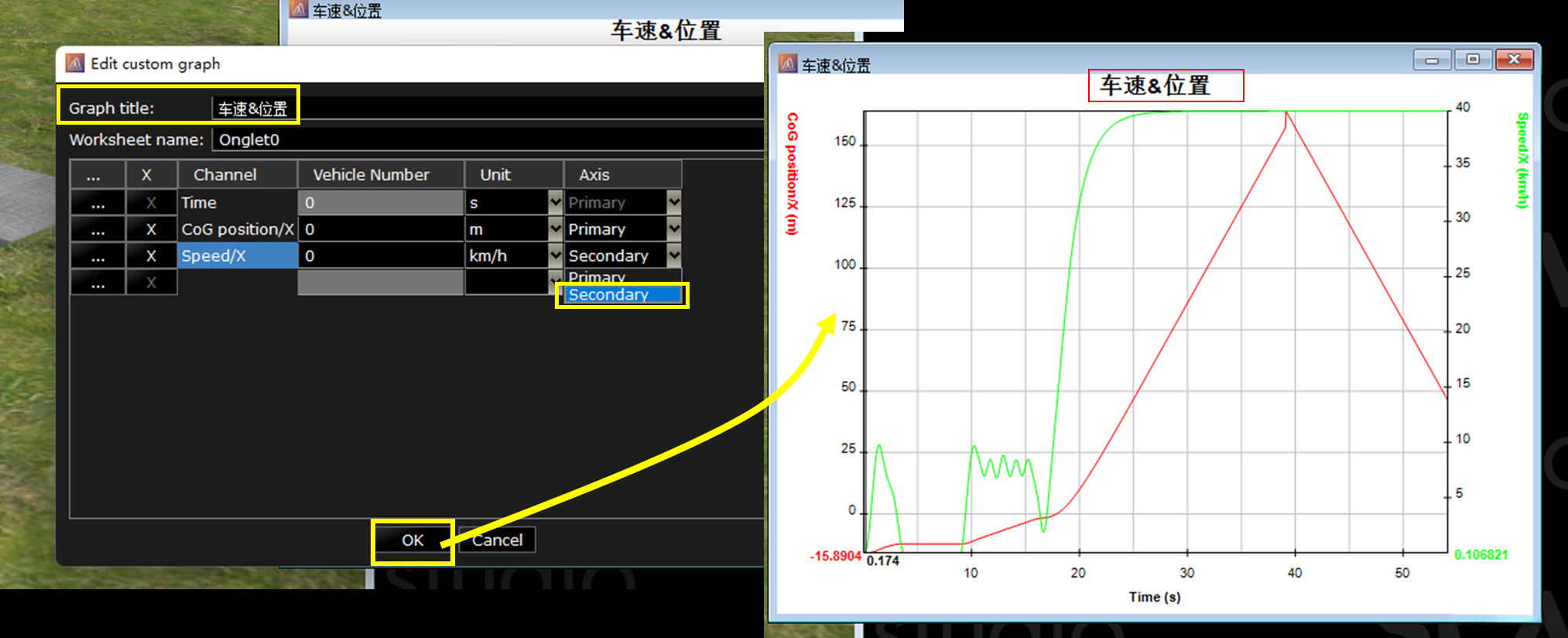Click the red minimum value -15.8904
Viewport: 1568px width, 638px height.
pos(835,556)
